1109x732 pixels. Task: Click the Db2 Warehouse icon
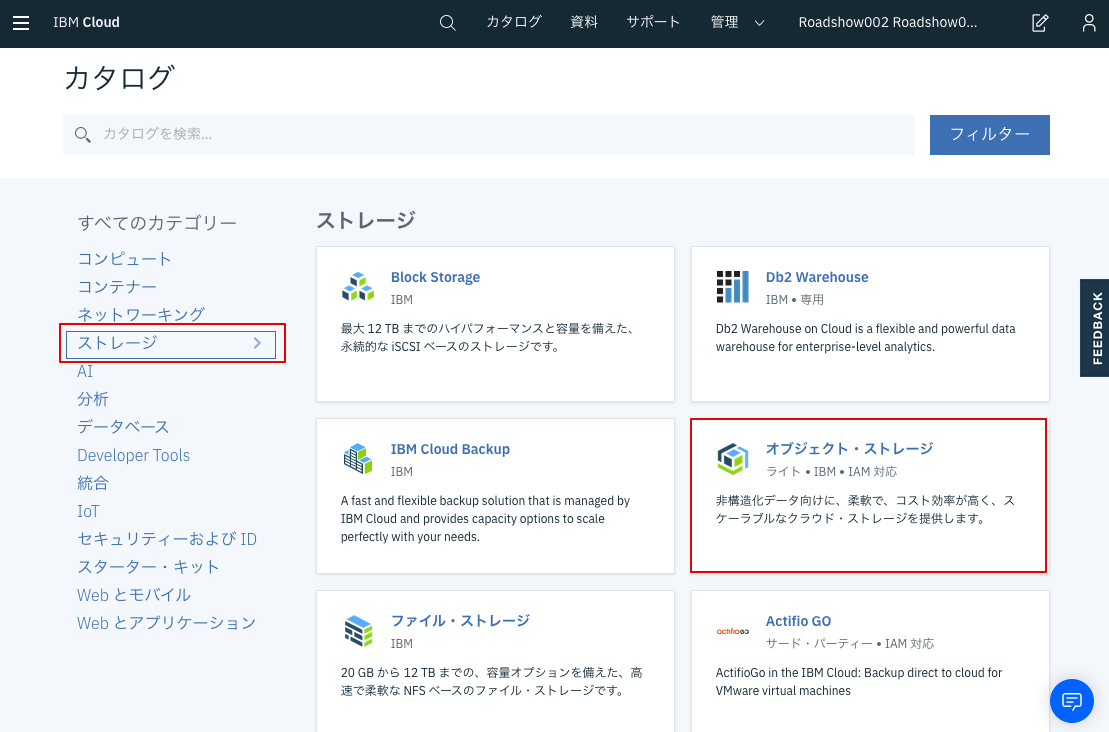732,286
